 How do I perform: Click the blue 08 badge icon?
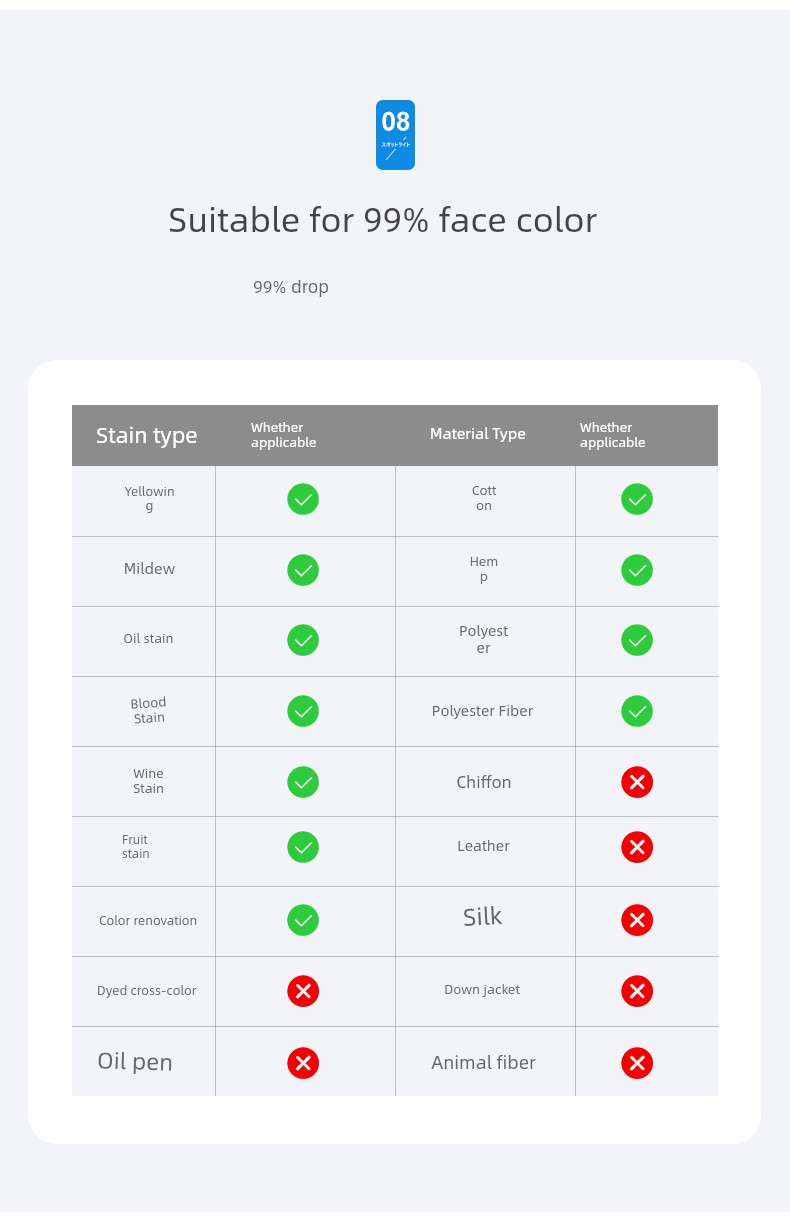pyautogui.click(x=395, y=135)
